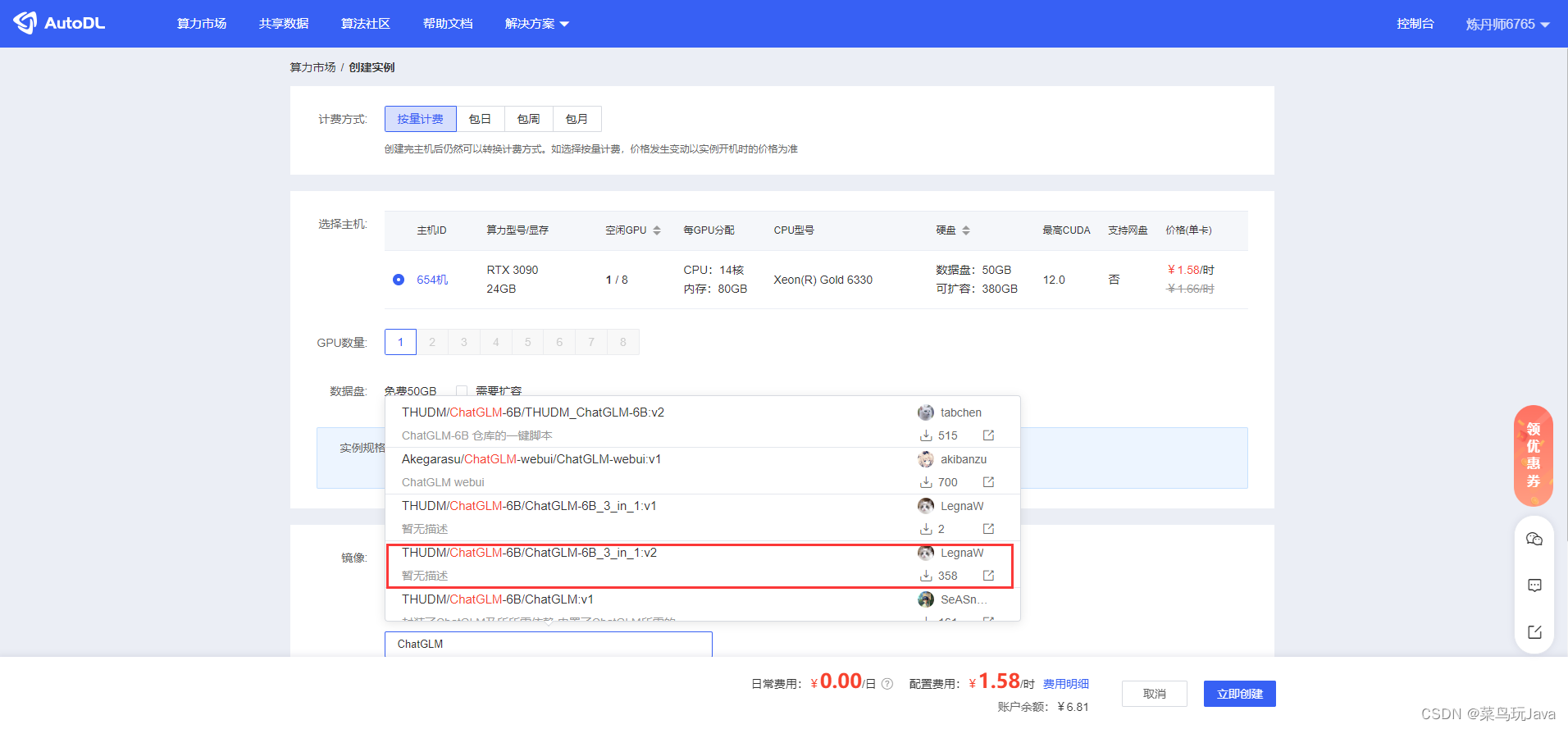1568x729 pixels.
Task: Click 立即创建 button
Action: pos(1239,694)
